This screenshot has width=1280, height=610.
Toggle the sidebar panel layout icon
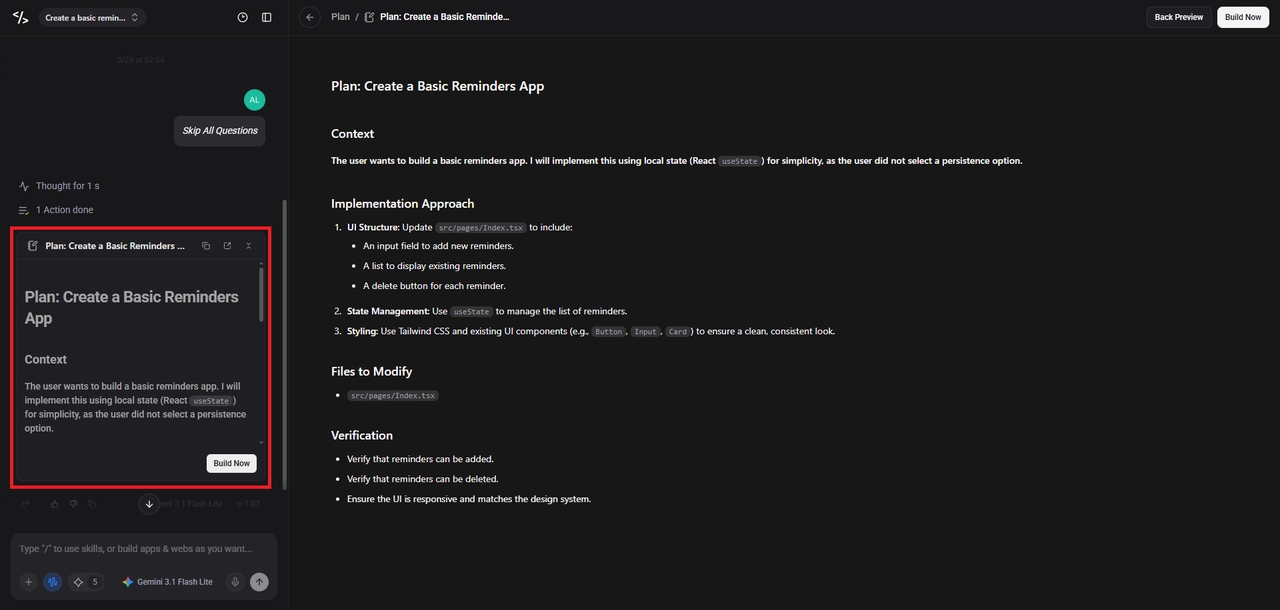[266, 17]
